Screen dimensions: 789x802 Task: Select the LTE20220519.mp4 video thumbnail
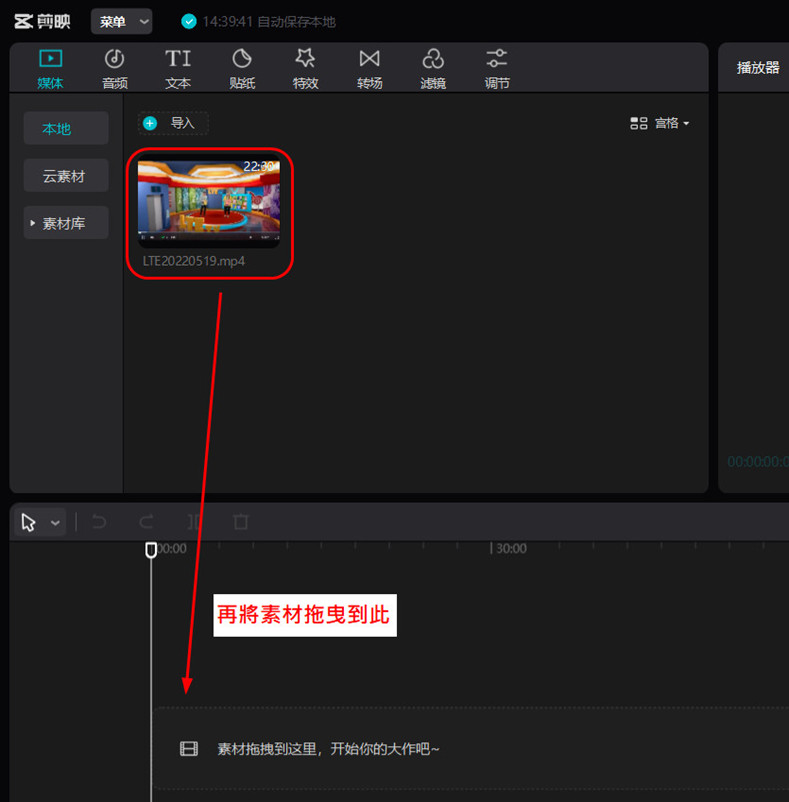click(209, 202)
